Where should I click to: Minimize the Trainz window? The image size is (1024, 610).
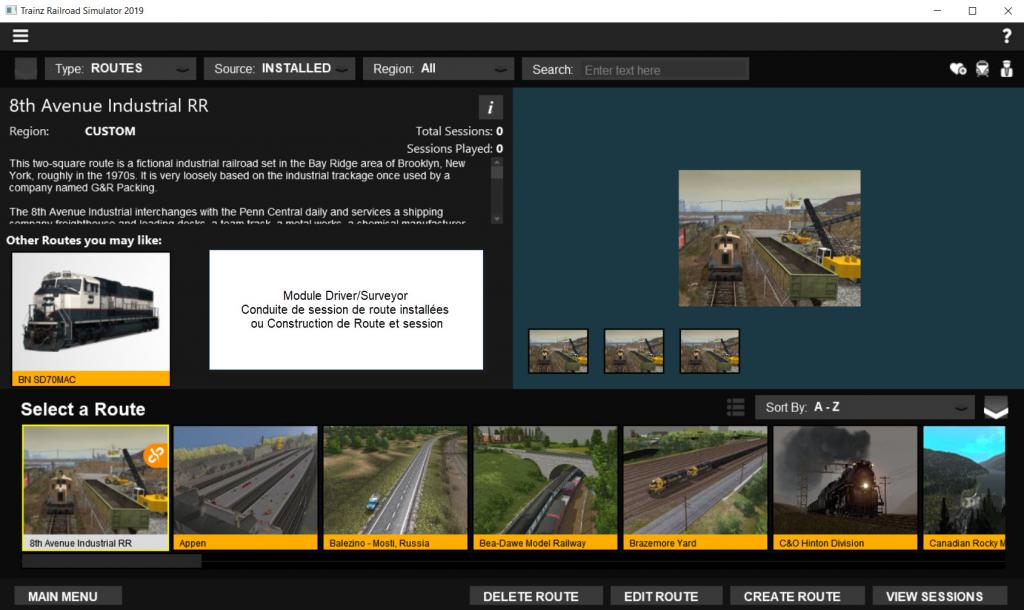click(938, 10)
